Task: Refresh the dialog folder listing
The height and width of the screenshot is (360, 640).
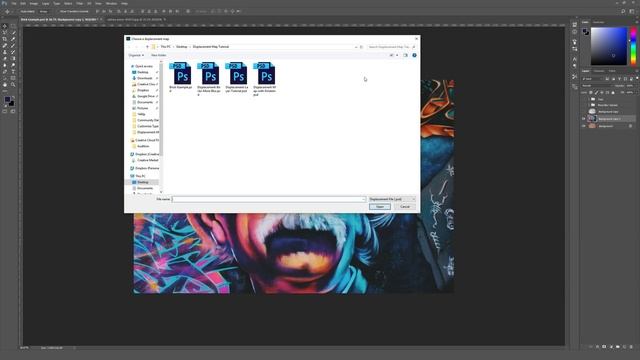Action: pos(361,47)
